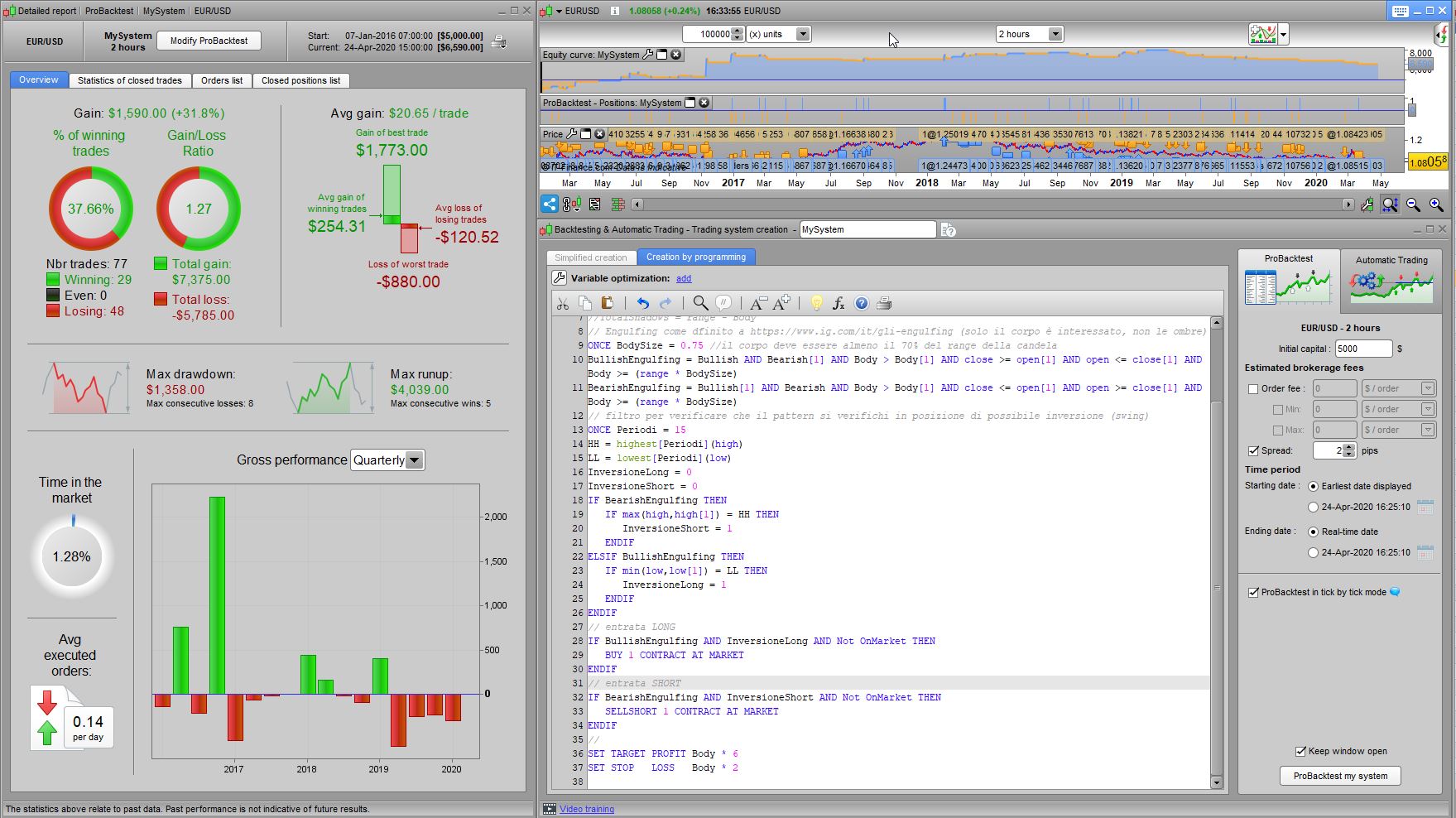
Task: Click the wrench icon next to Variable optimization
Action: [x=559, y=278]
